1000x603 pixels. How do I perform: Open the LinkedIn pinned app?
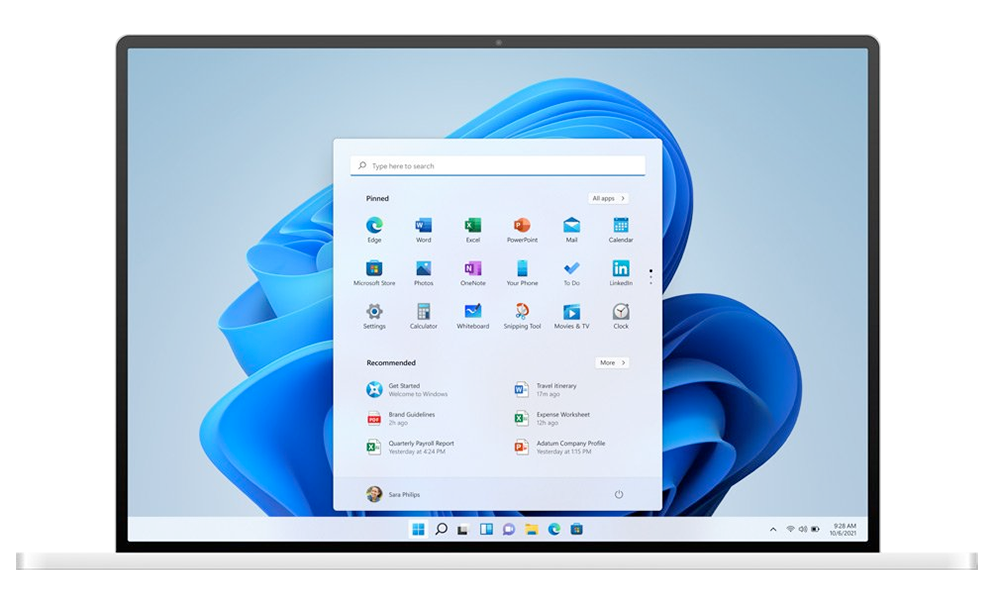[x=621, y=272]
